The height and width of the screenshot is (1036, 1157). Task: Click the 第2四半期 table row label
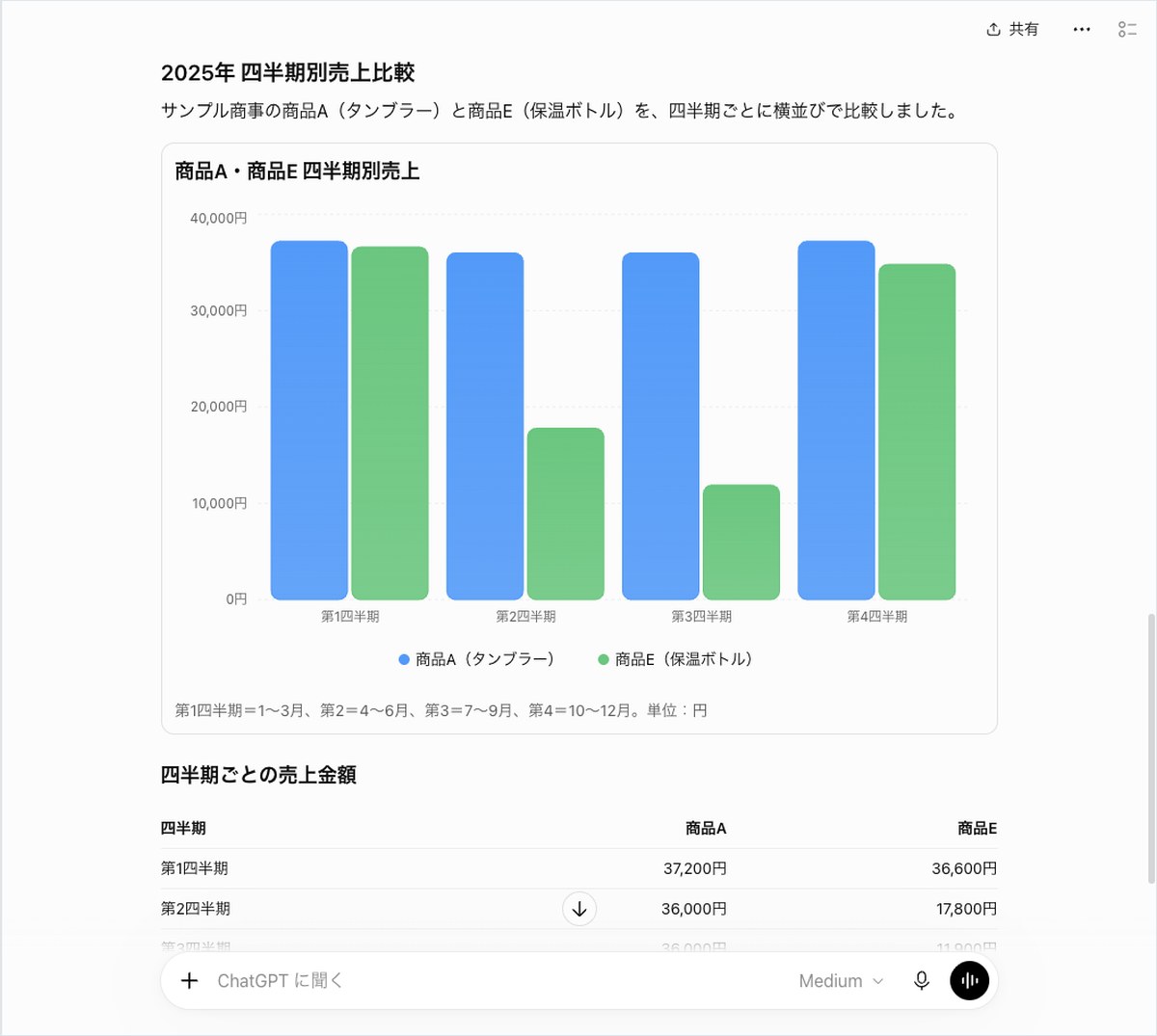196,909
